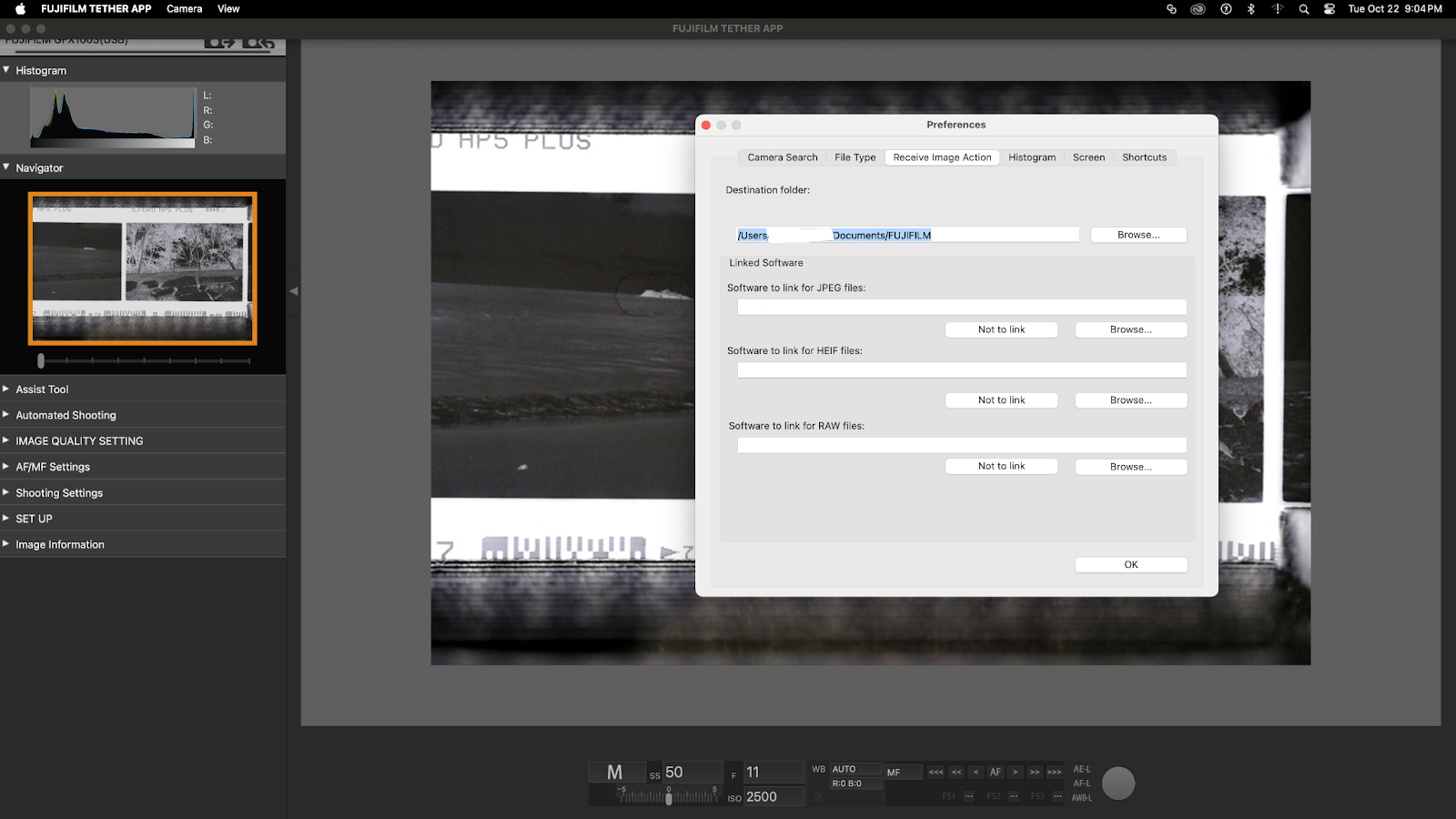1456x819 pixels.
Task: Click Browse for JPEG software
Action: click(1131, 329)
